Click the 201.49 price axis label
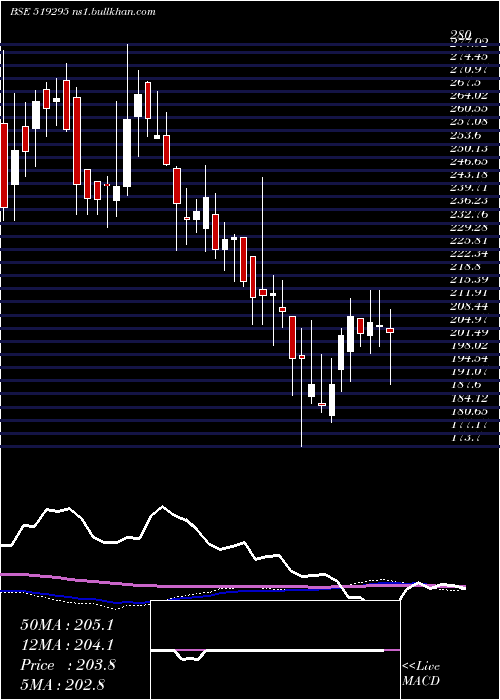Screen dimensions: 500x700 click(469, 333)
